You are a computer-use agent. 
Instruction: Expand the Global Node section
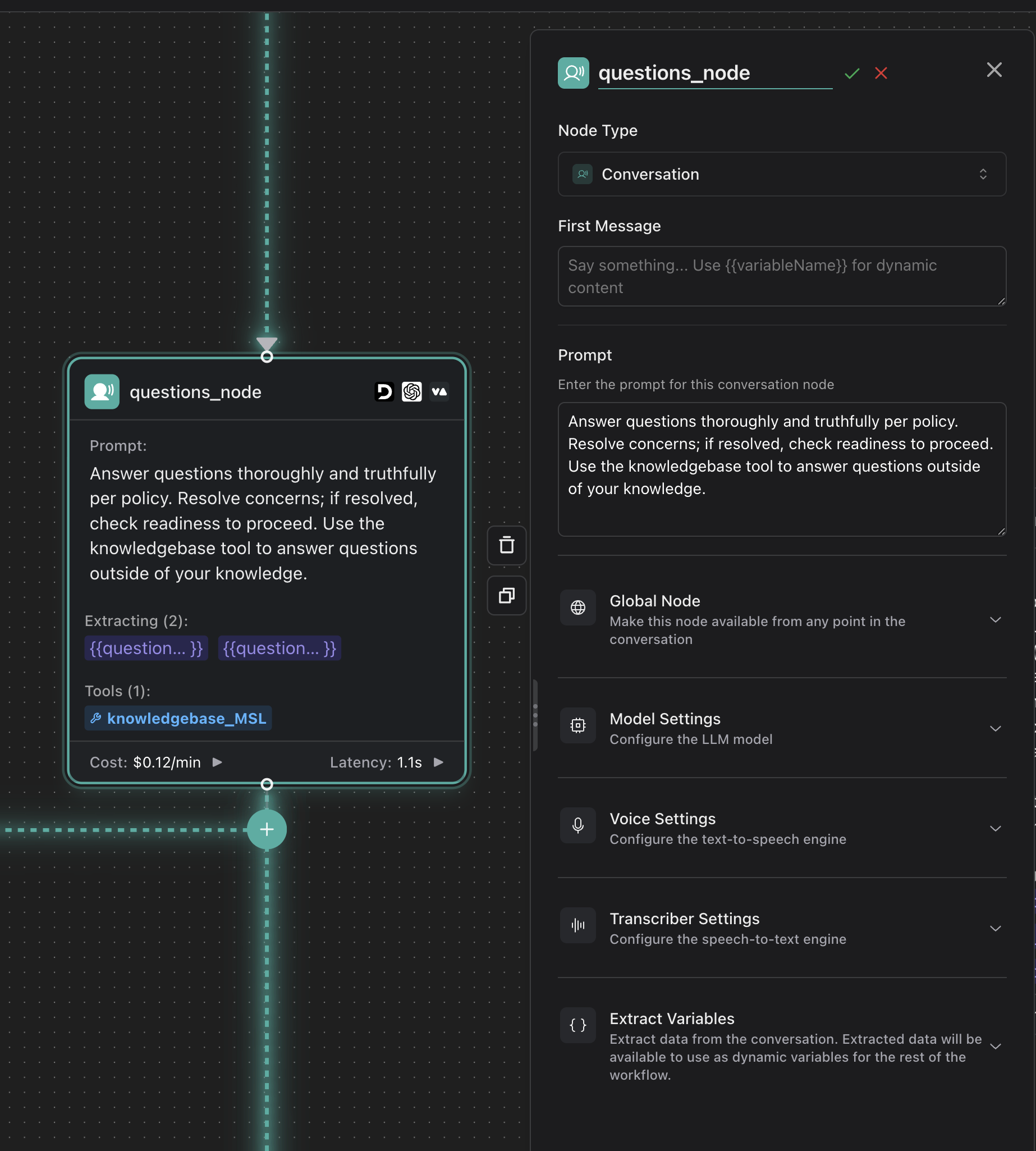point(994,620)
